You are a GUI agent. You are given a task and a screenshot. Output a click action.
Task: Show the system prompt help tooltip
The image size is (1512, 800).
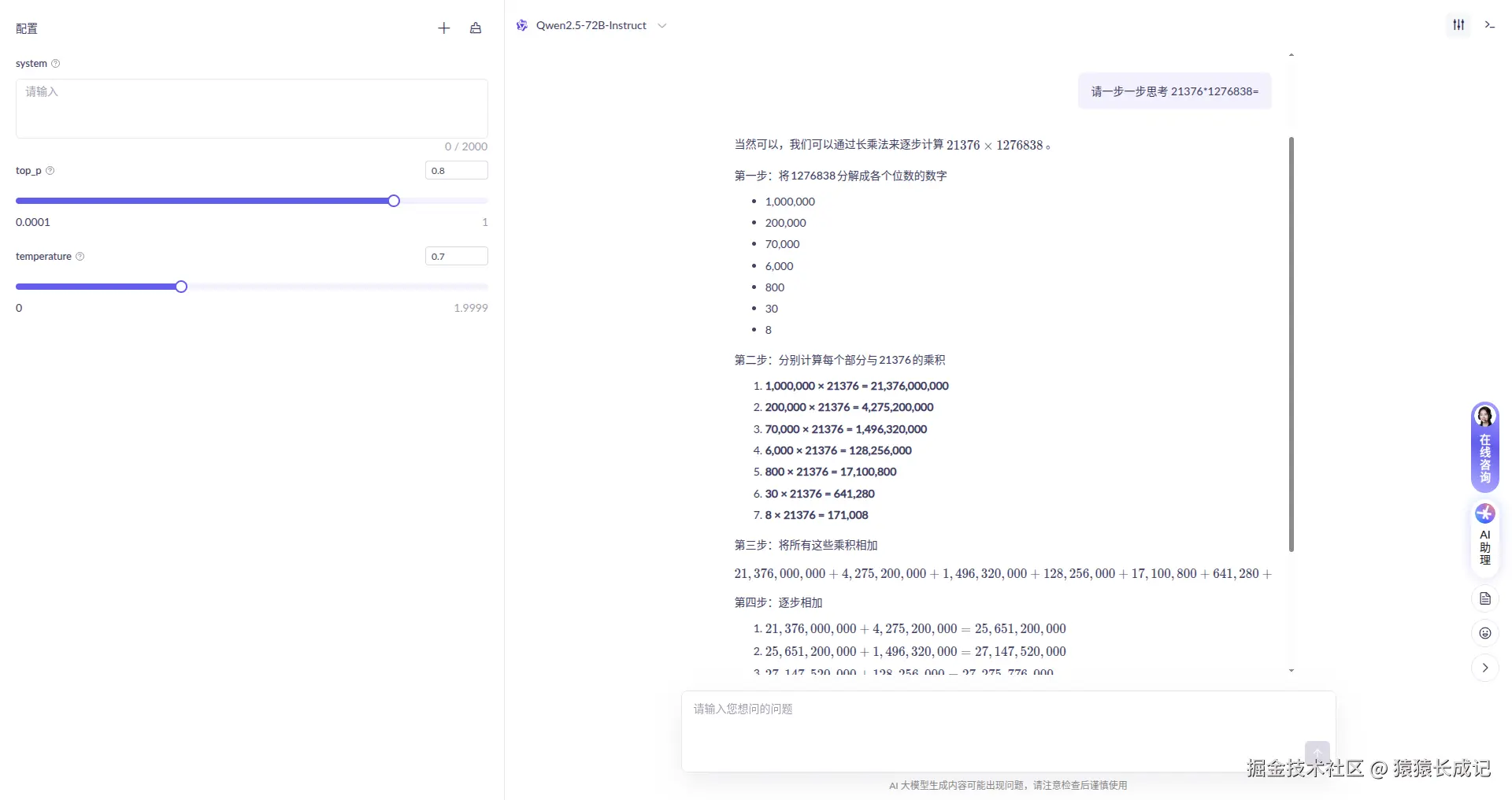pyautogui.click(x=56, y=64)
